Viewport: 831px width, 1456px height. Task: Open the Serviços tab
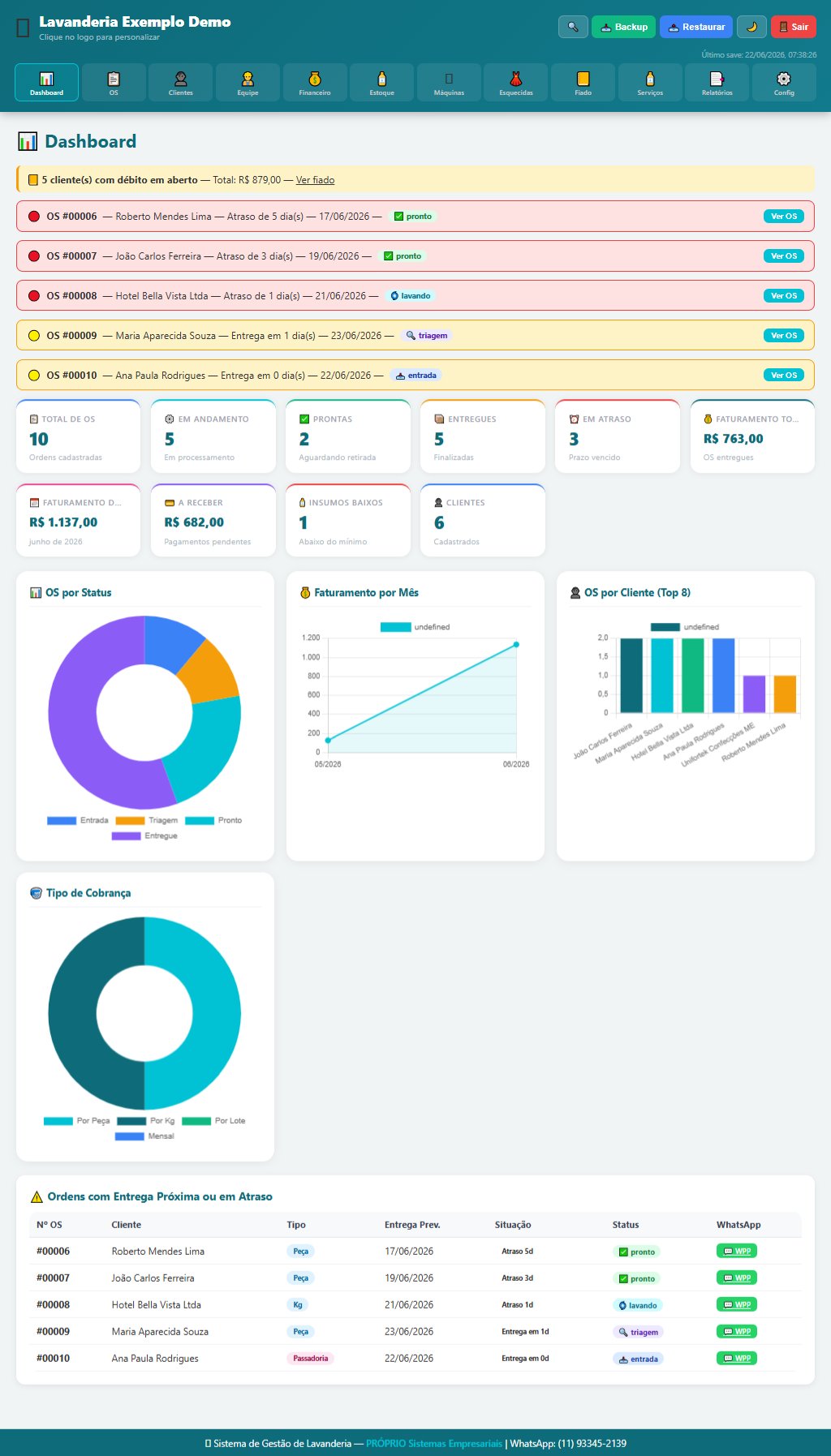pos(650,82)
